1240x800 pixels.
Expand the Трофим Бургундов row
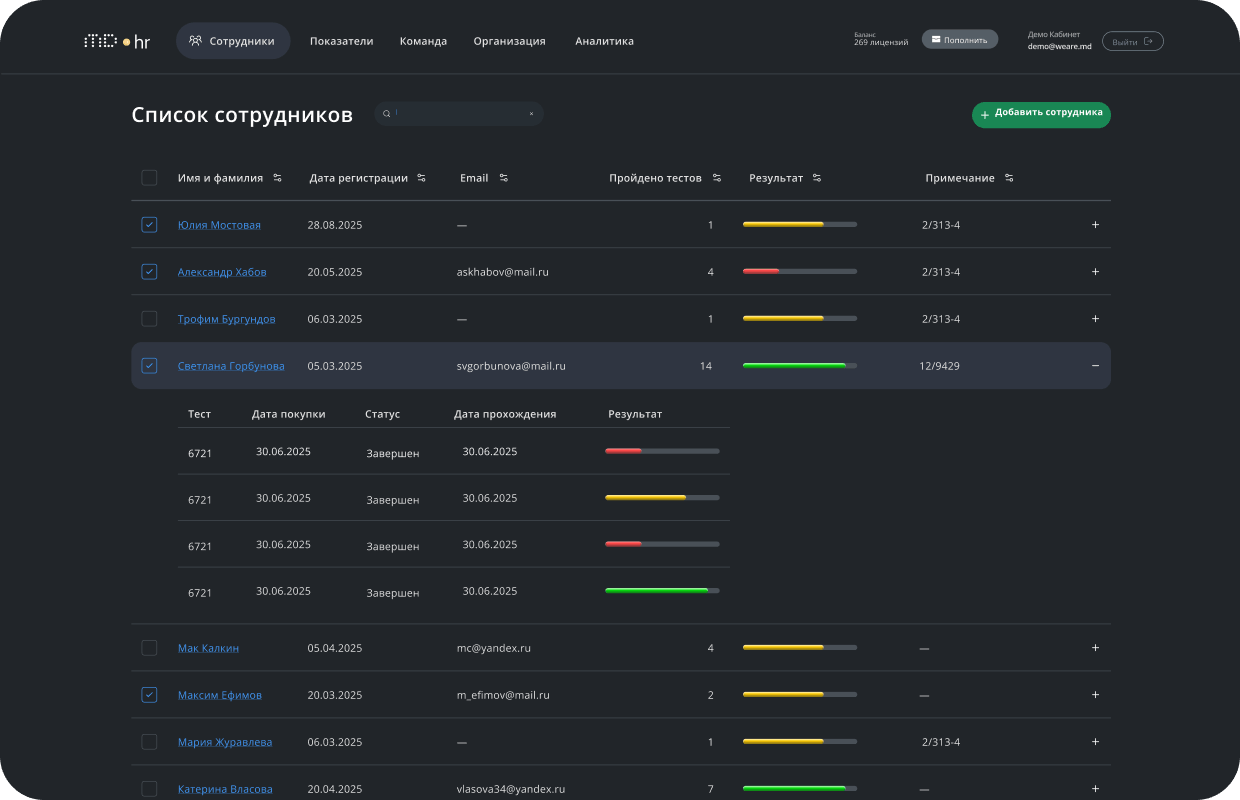coord(1095,319)
